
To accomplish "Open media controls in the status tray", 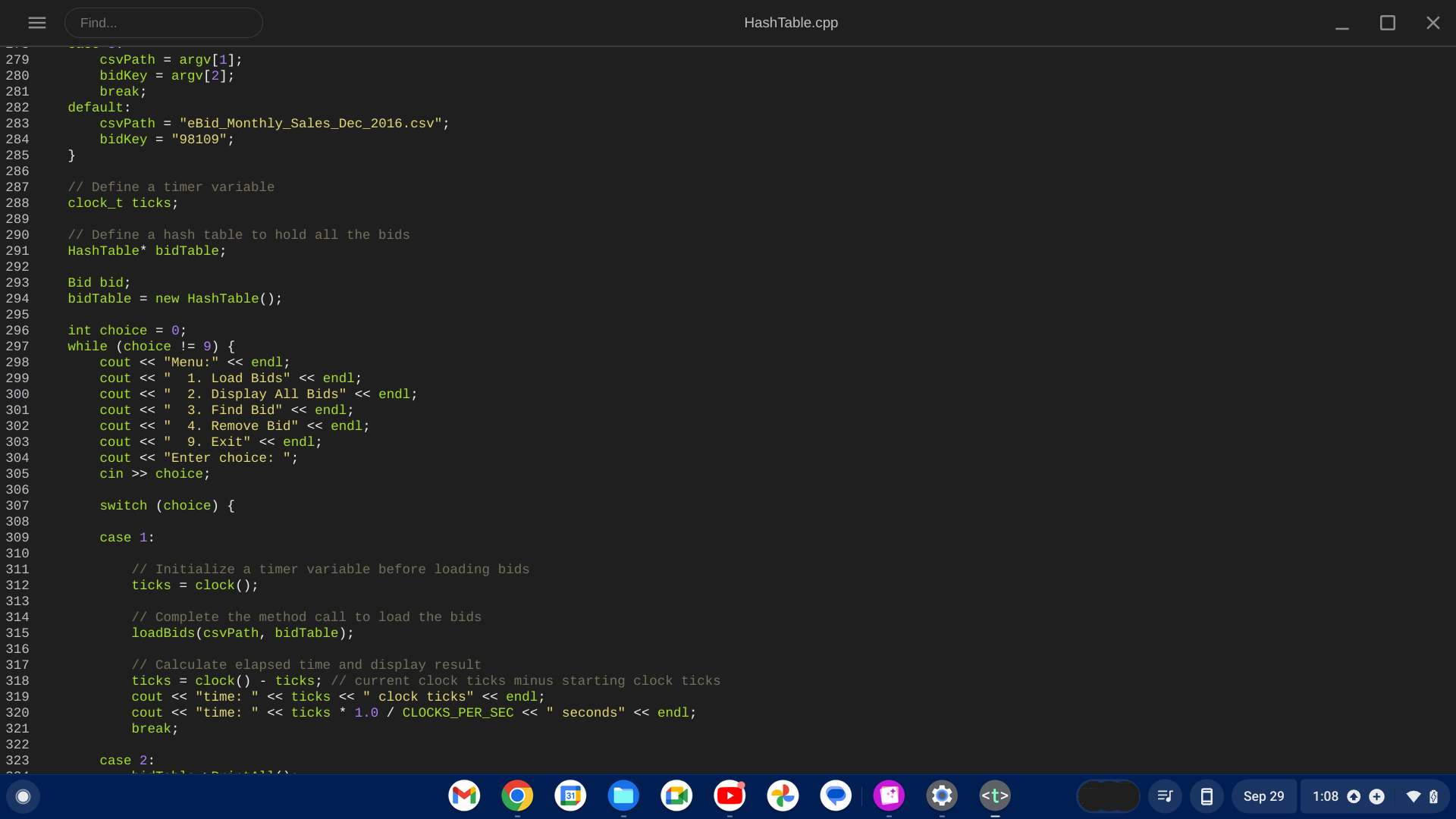I will click(1166, 796).
